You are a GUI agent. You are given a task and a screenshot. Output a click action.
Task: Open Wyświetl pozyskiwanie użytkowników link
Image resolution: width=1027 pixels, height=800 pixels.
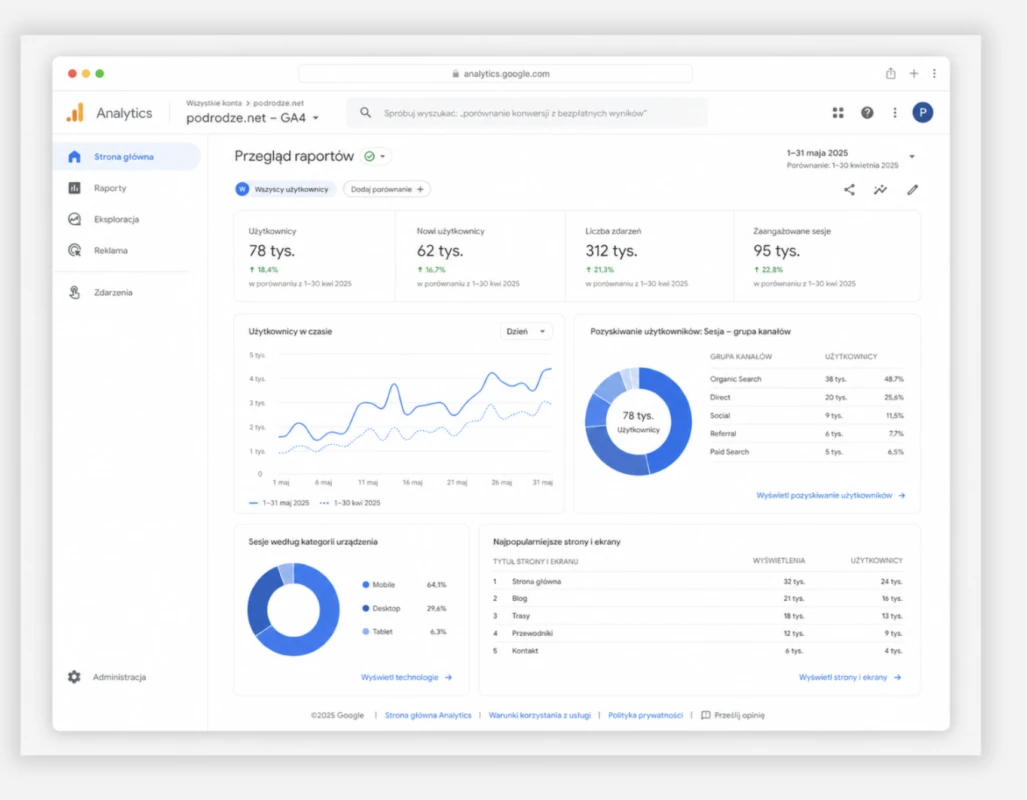coord(830,495)
